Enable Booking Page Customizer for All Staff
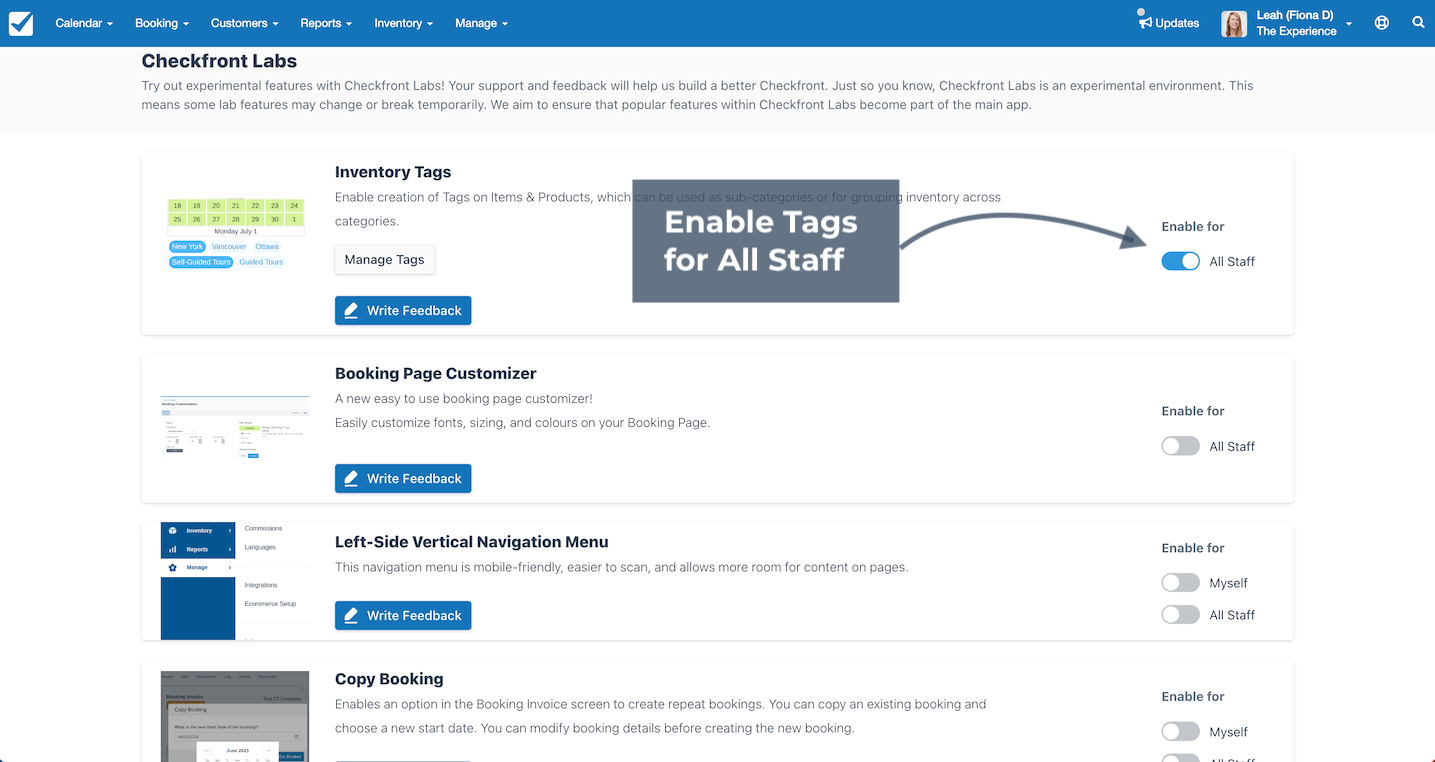 1180,446
